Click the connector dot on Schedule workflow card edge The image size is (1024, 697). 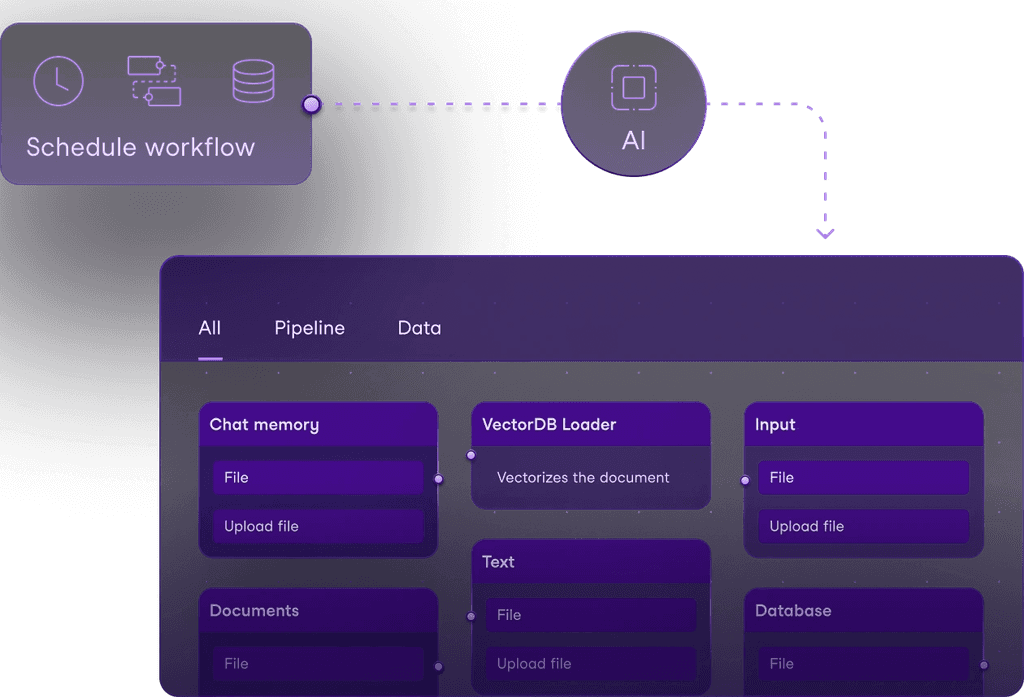point(310,103)
